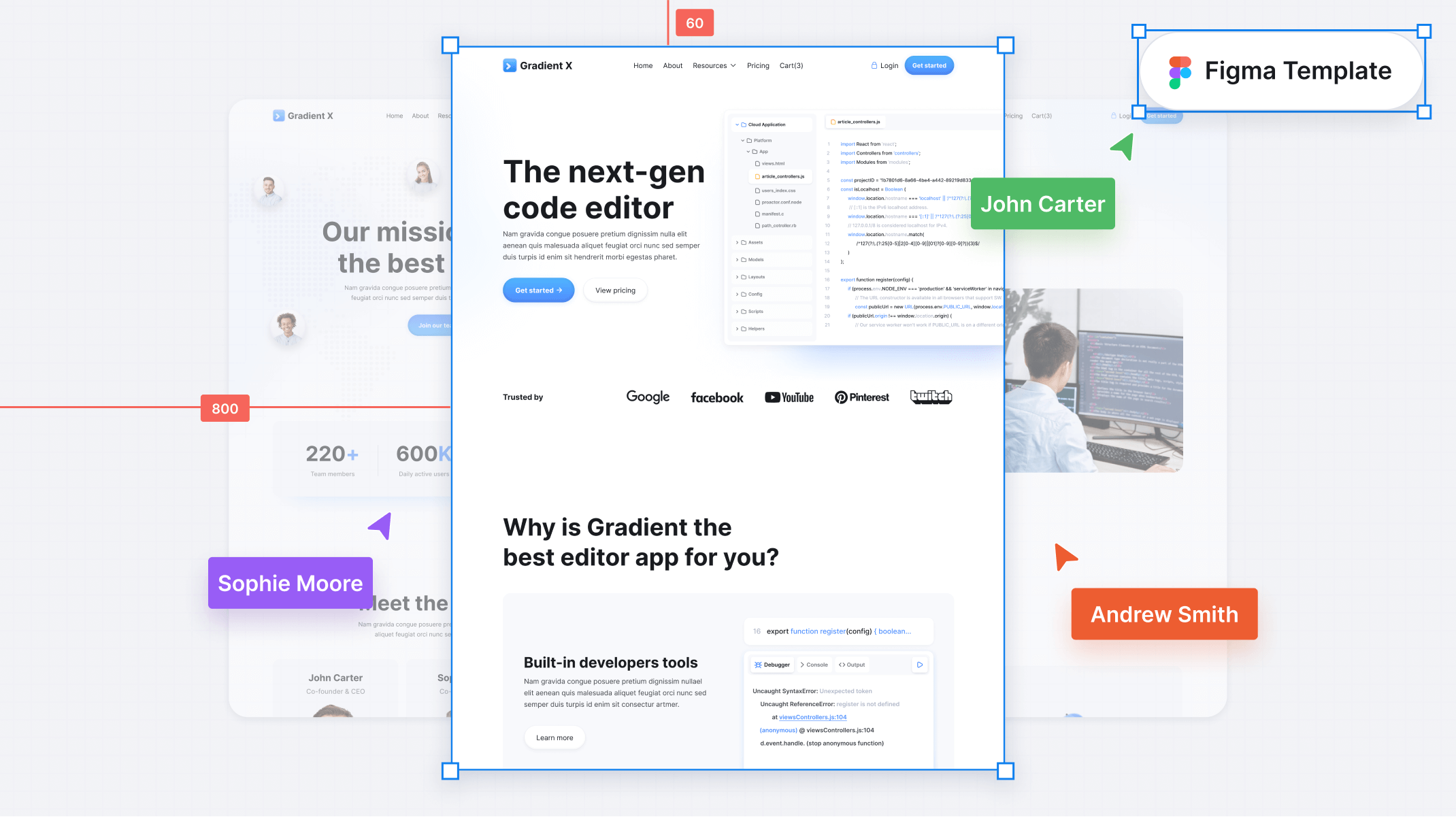
Task: Click the Login button in navbar
Action: pos(884,65)
